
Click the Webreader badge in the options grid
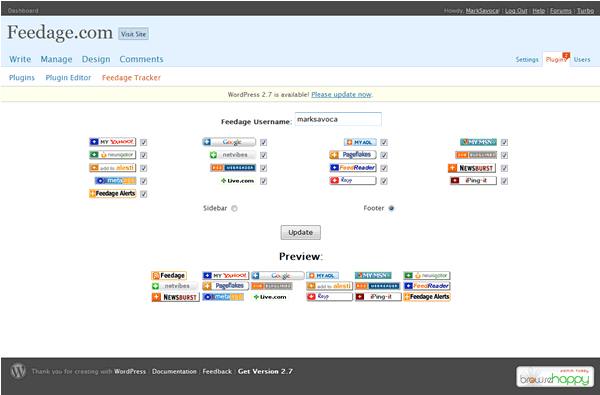(233, 168)
